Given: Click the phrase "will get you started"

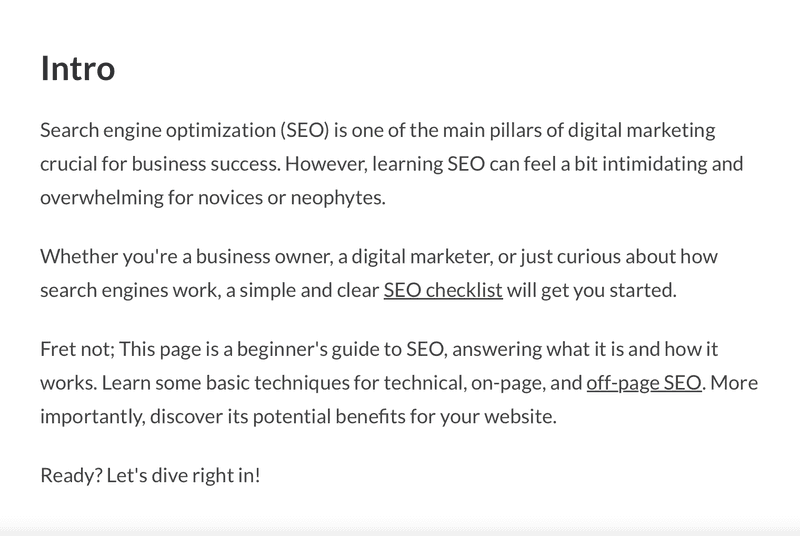Looking at the screenshot, I should click(x=589, y=290).
